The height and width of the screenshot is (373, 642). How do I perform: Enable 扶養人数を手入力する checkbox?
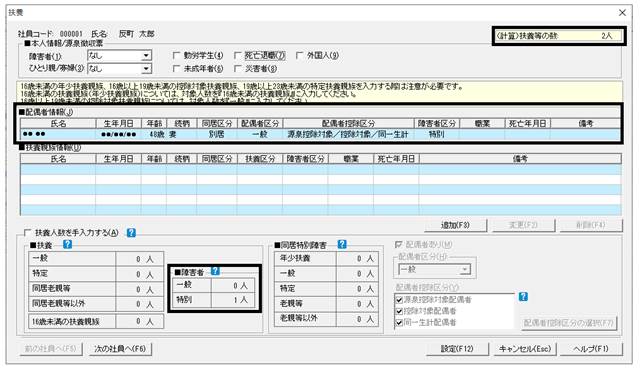click(27, 233)
